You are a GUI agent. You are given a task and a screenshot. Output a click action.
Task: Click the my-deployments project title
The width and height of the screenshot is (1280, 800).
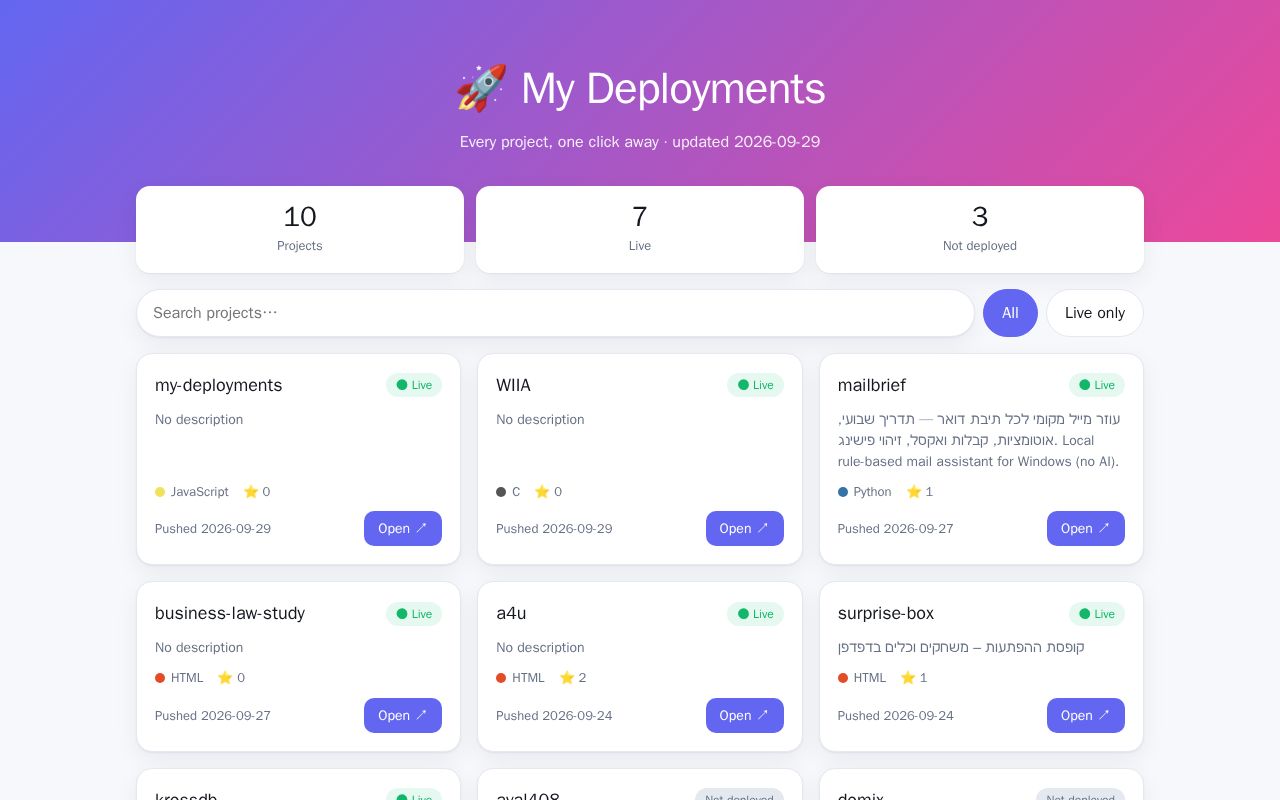pyautogui.click(x=219, y=385)
